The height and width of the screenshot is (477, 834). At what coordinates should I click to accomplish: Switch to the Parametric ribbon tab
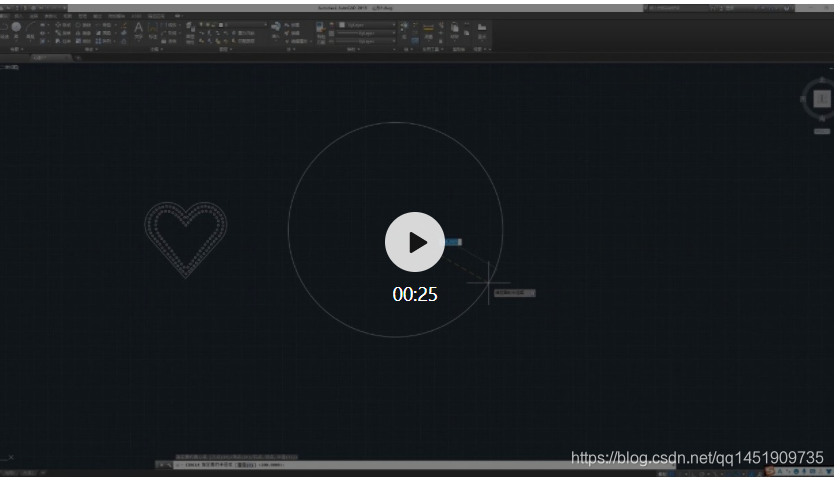pyautogui.click(x=51, y=16)
